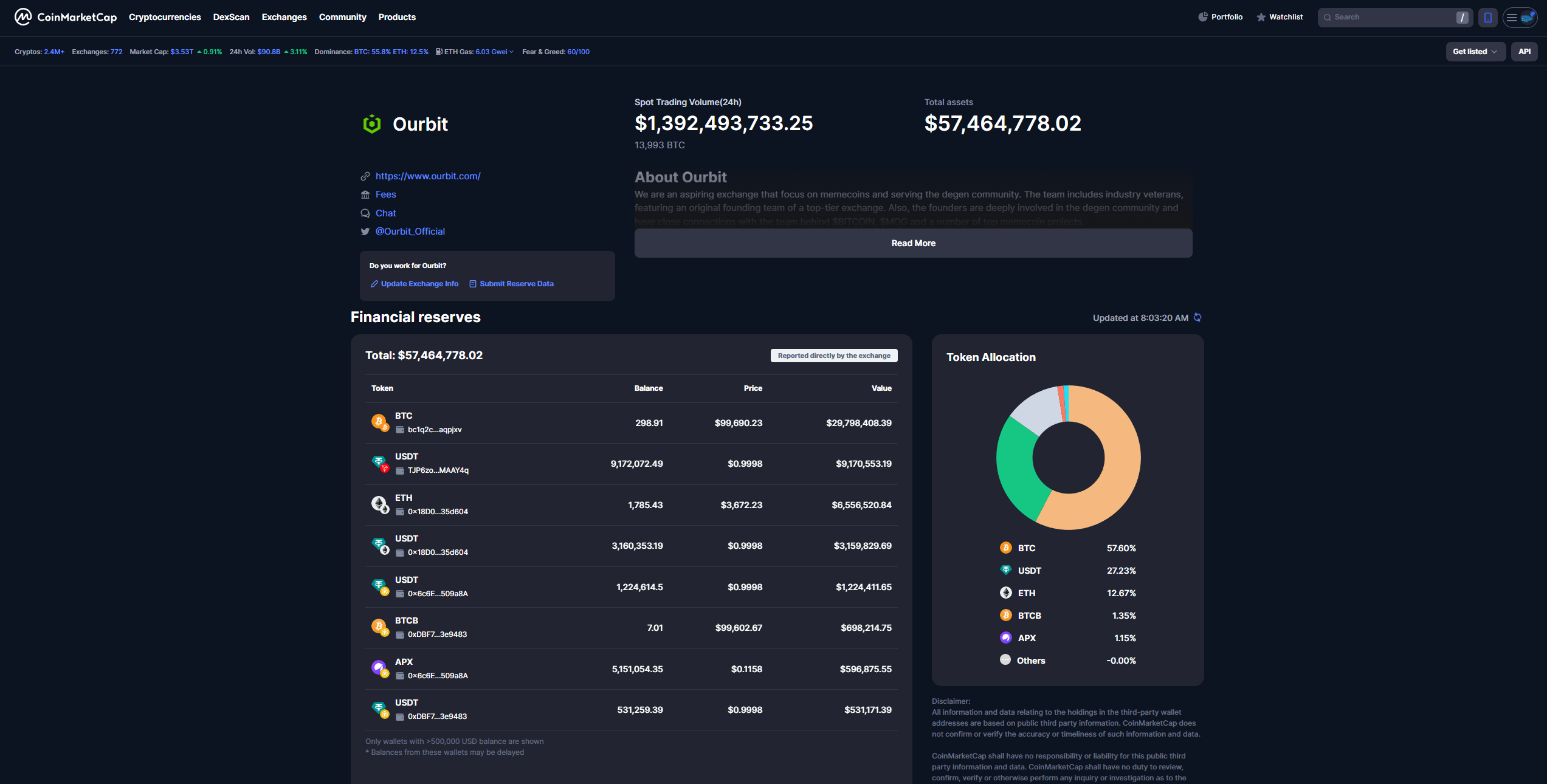
Task: Click the USDT icon in Token Allocation legend
Action: pos(1006,570)
